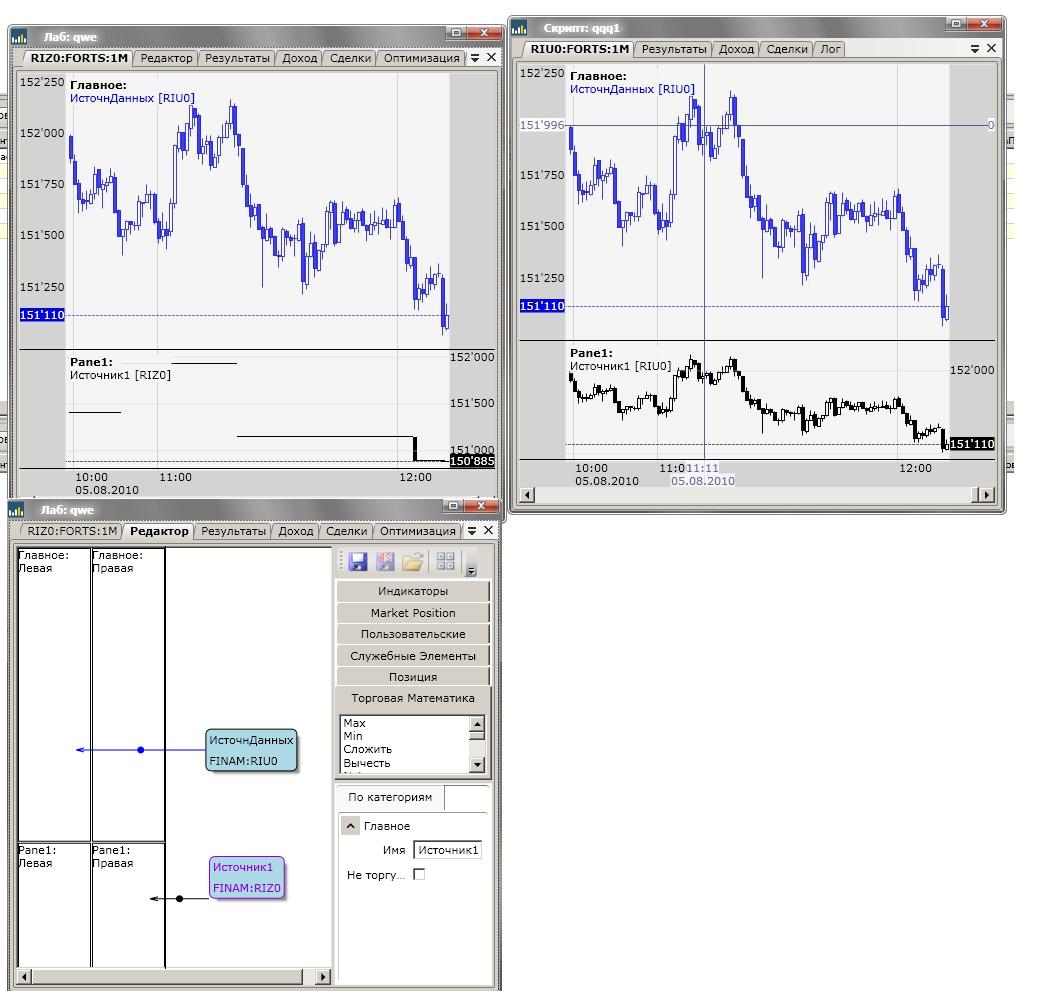Save the script with the floppy disk icon
This screenshot has width=1049, height=991.
point(358,561)
